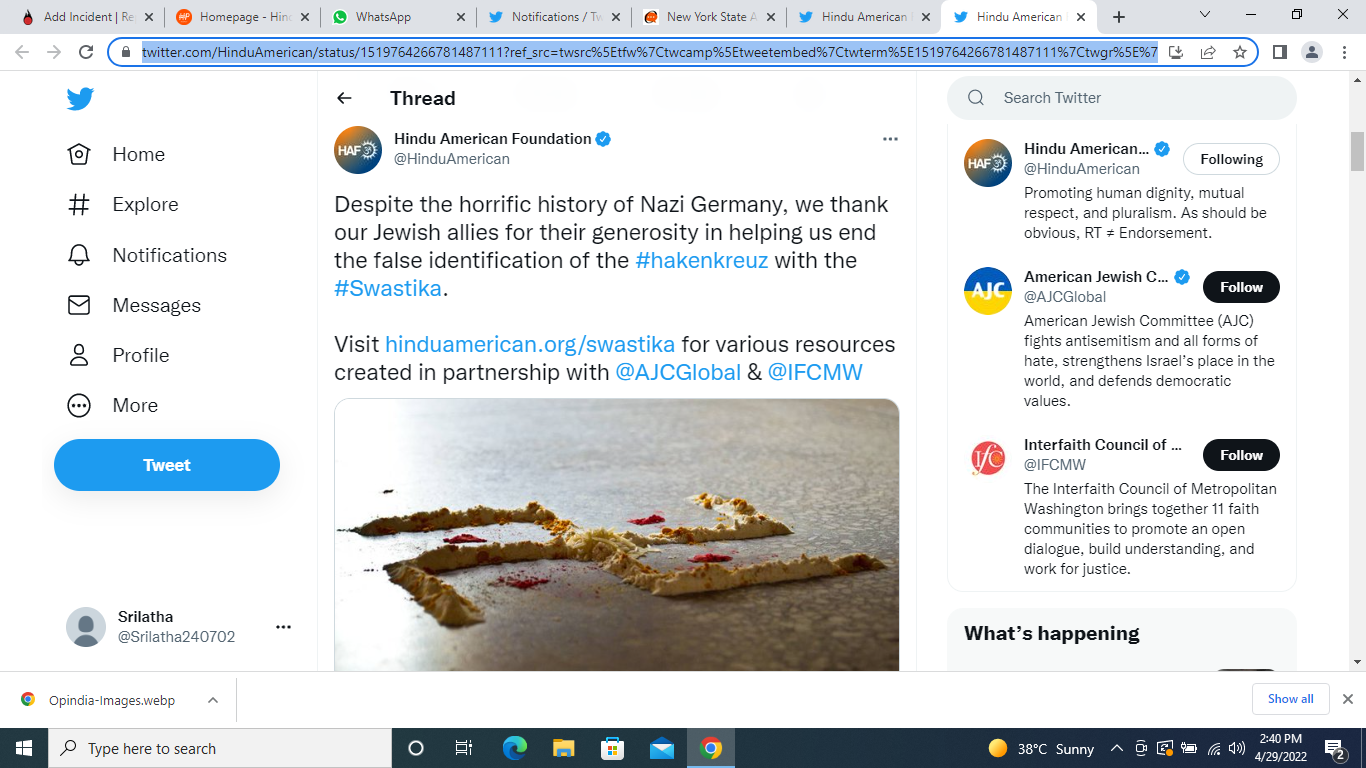
Task: Click the share page icon in address bar
Action: click(1208, 53)
